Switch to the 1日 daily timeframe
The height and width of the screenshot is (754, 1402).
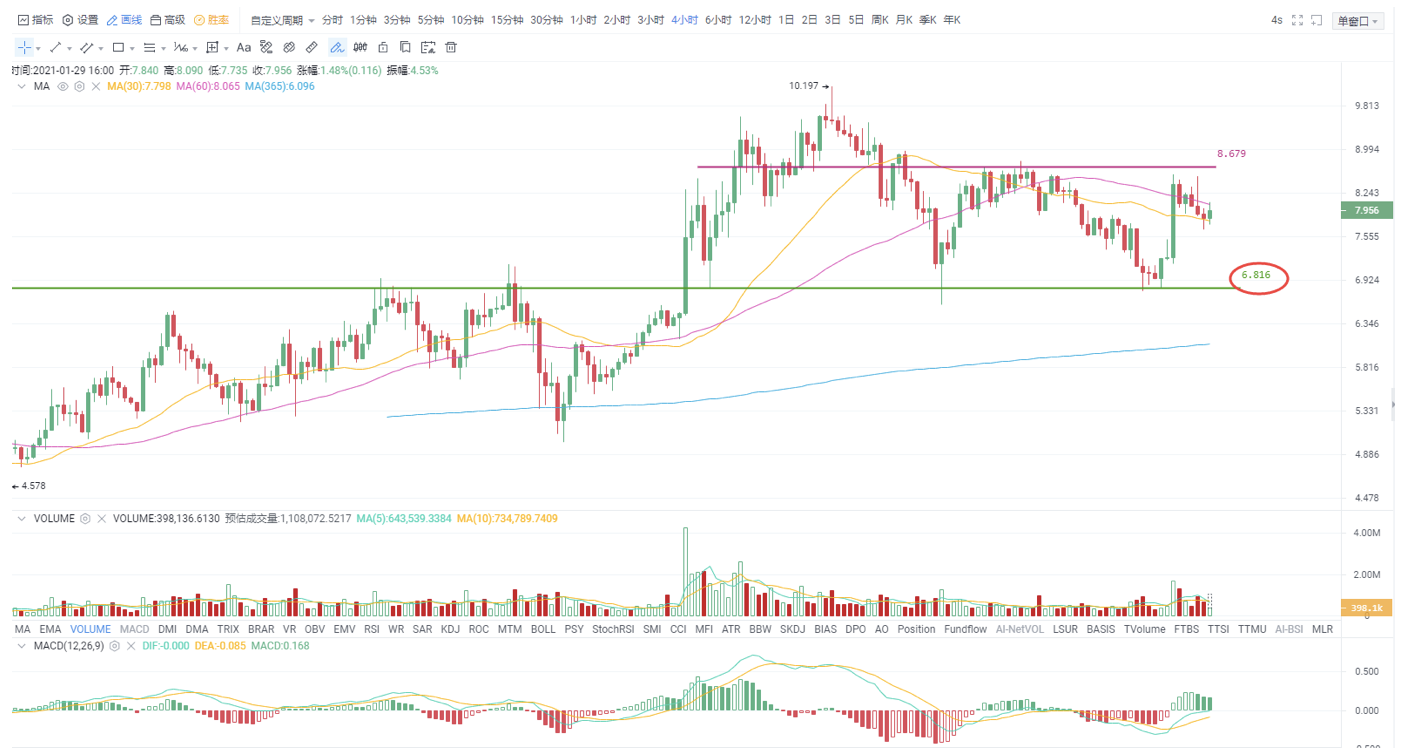pyautogui.click(x=787, y=19)
